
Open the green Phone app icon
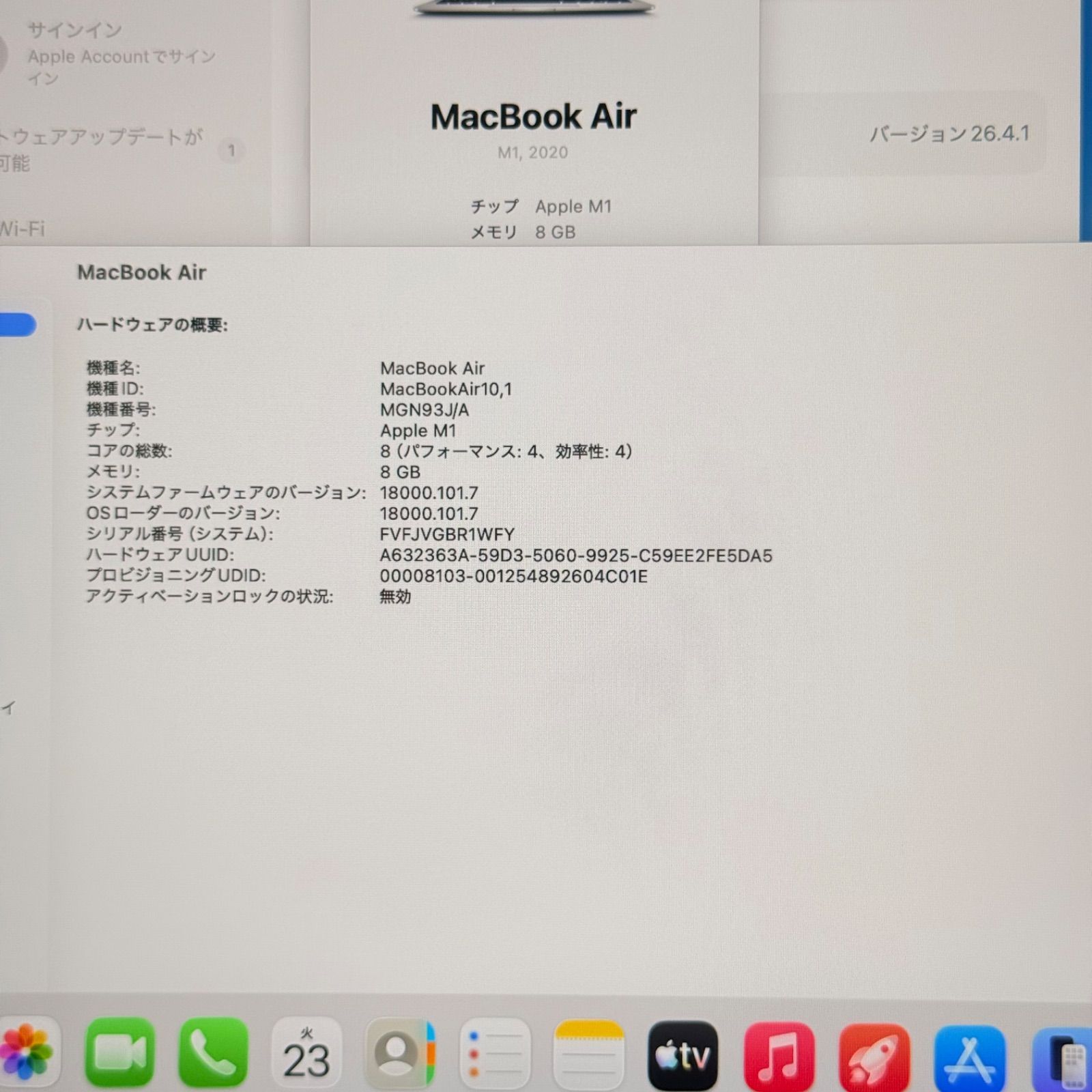pos(213,1052)
